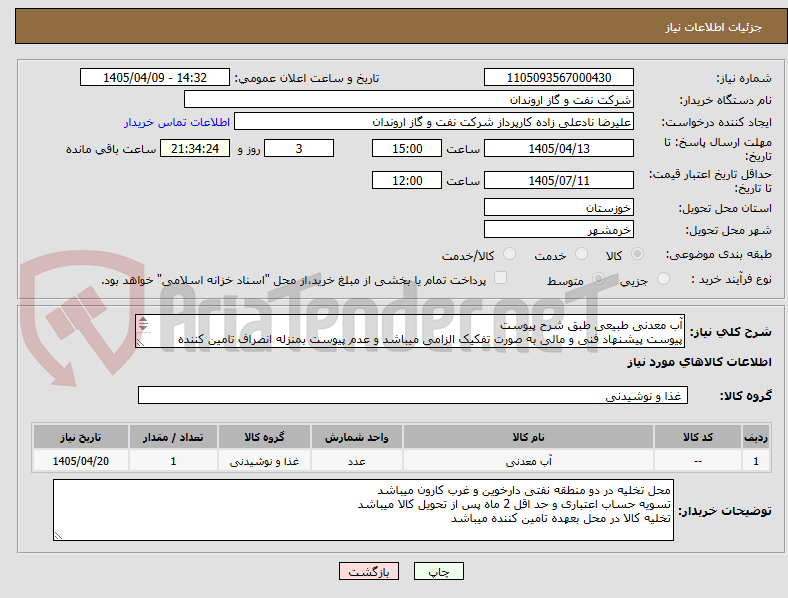Click the response deadline date 1405/04/13 field
This screenshot has width=788, height=598.
(559, 149)
